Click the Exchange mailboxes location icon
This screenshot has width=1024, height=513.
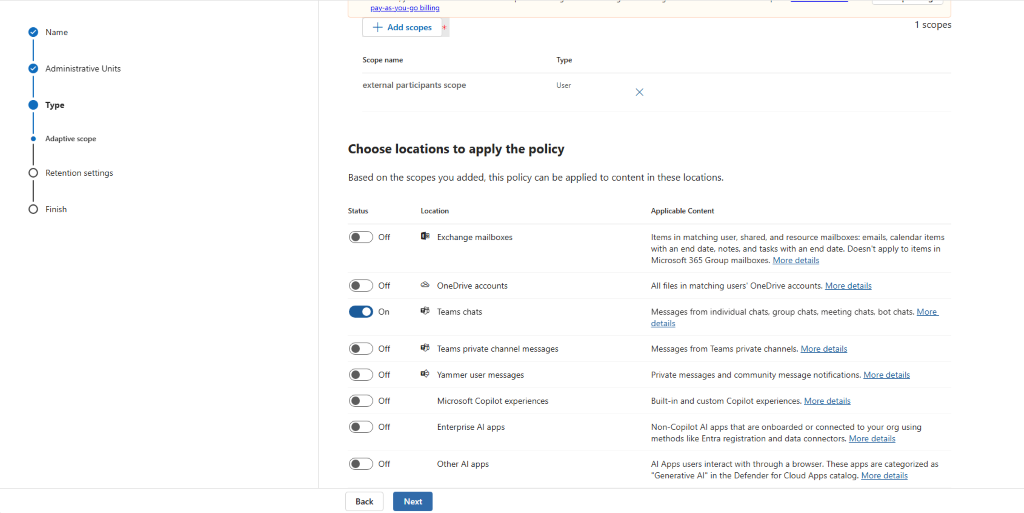point(424,236)
